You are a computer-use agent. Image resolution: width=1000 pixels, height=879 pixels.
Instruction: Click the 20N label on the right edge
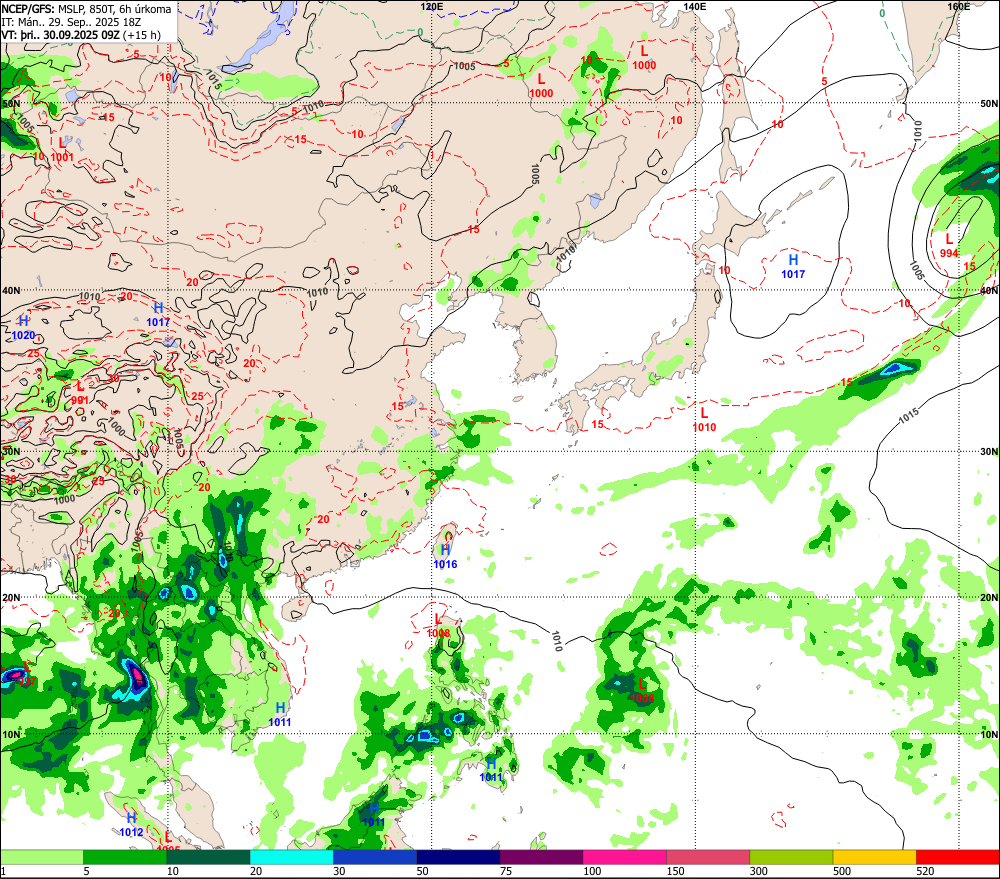(x=989, y=598)
